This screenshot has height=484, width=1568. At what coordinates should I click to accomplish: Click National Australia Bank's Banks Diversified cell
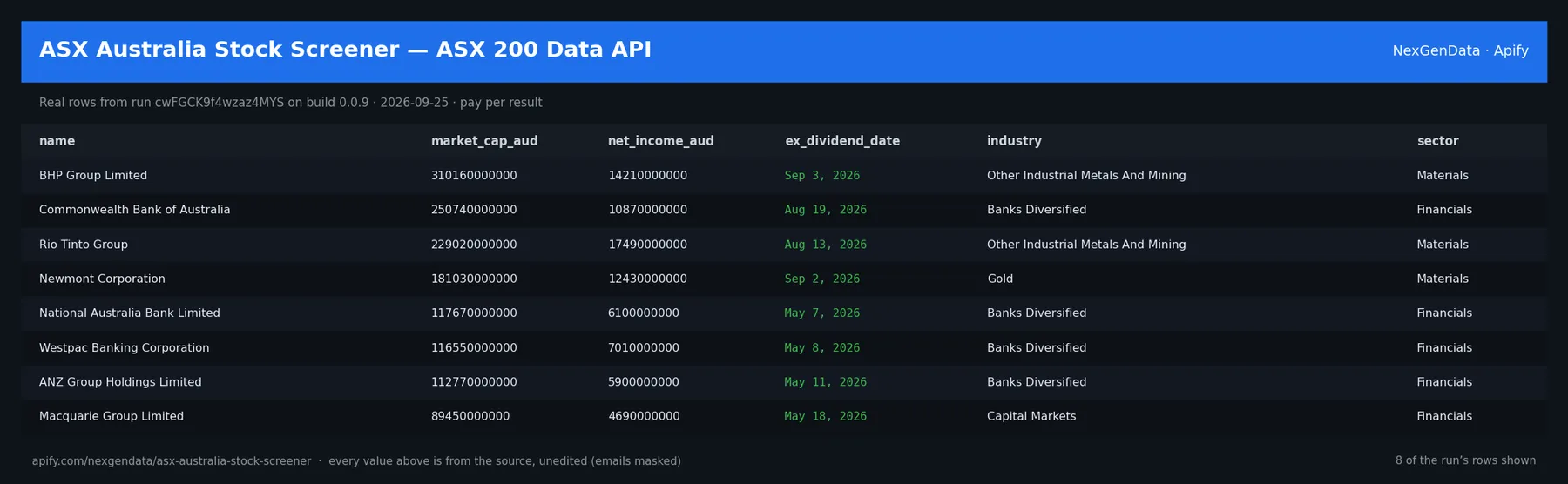pyautogui.click(x=1037, y=313)
